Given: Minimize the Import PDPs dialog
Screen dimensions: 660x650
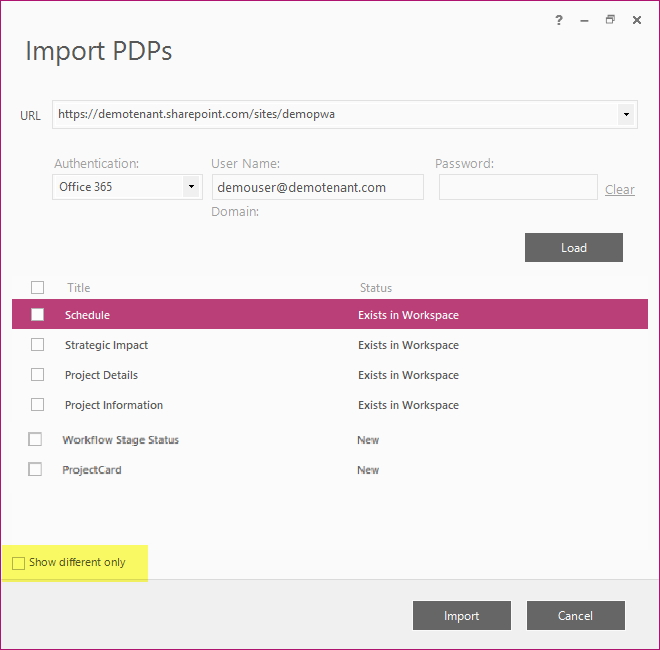Looking at the screenshot, I should (x=584, y=20).
